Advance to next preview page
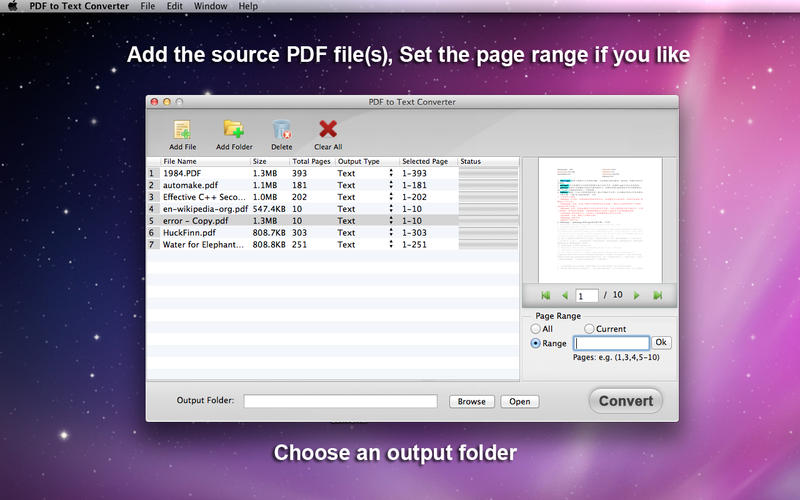The image size is (800, 500). pos(636,295)
